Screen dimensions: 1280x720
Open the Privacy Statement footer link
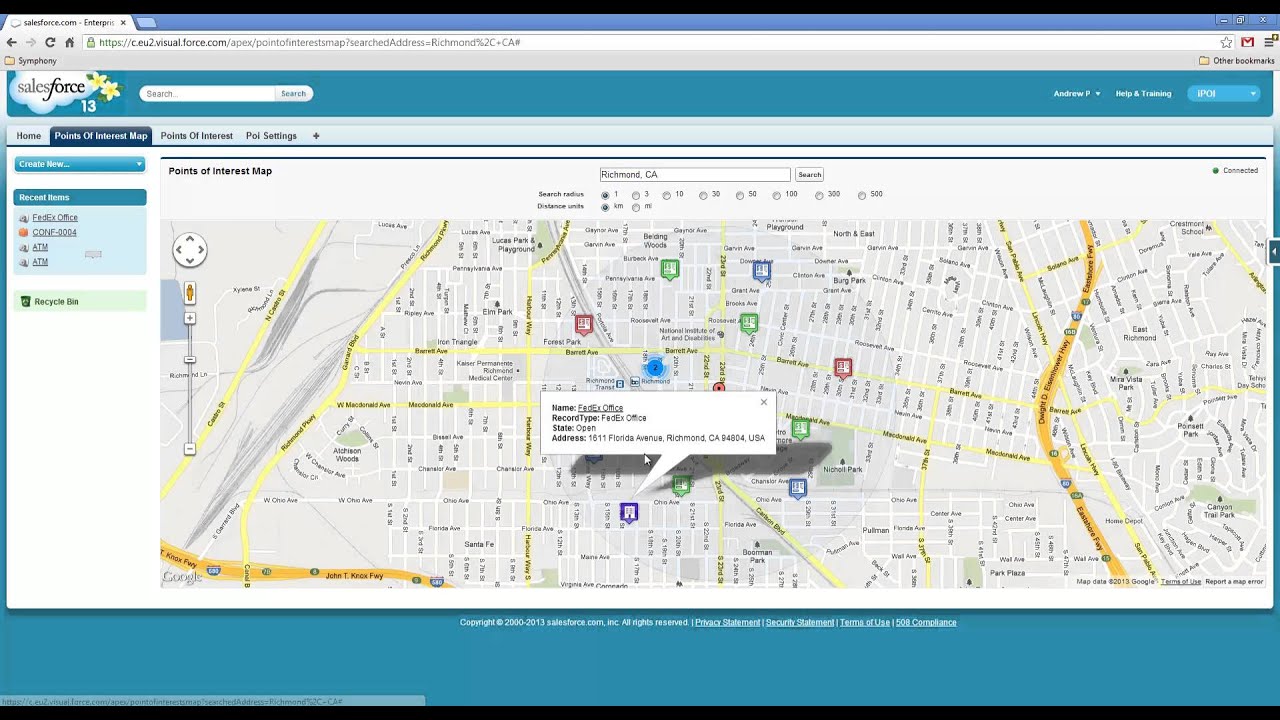[x=727, y=622]
